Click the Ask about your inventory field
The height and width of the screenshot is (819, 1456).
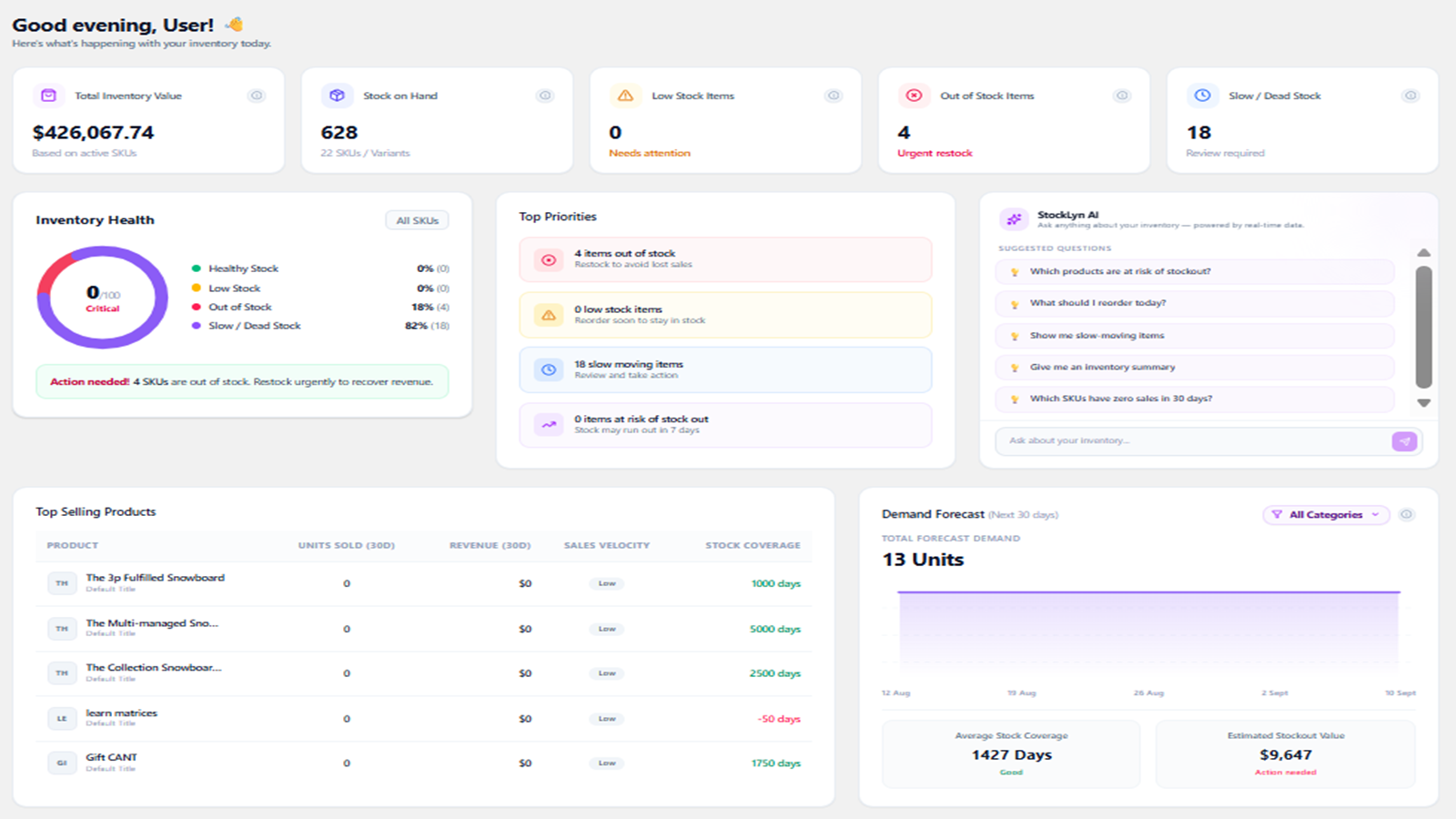(x=1194, y=441)
